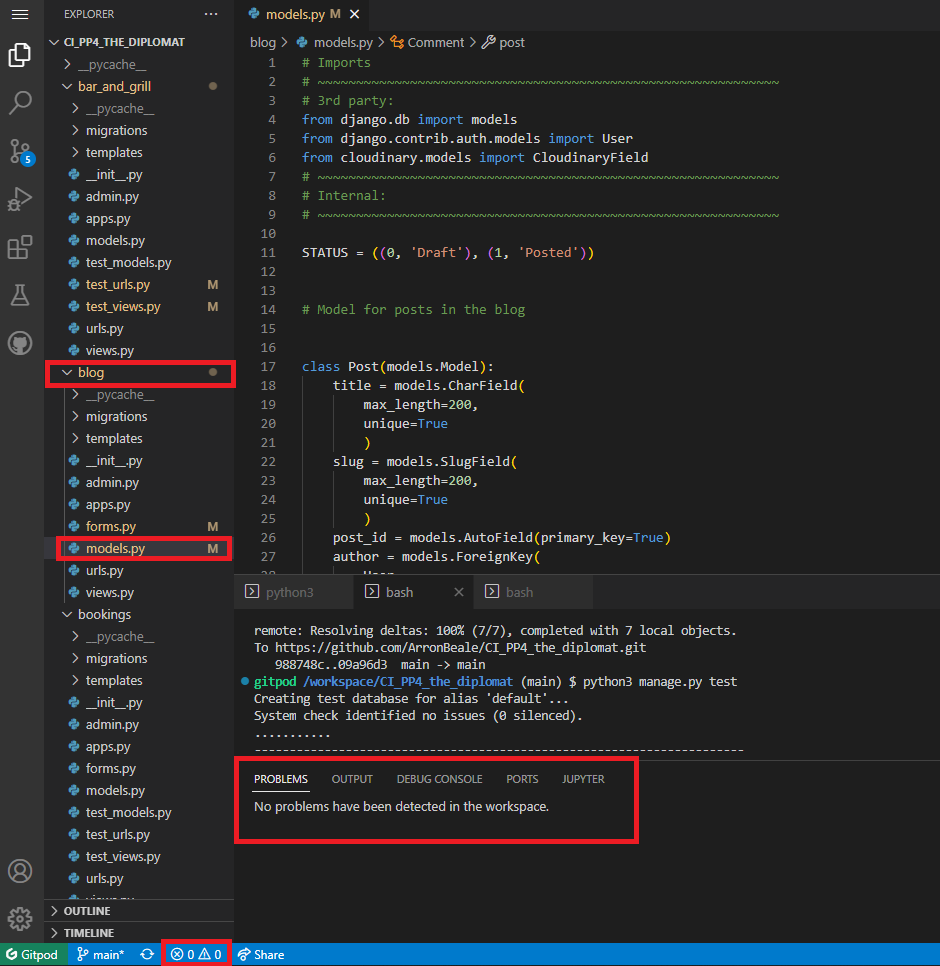This screenshot has height=966, width=940.
Task: Select the PROBLEMS panel tab
Action: (x=281, y=779)
